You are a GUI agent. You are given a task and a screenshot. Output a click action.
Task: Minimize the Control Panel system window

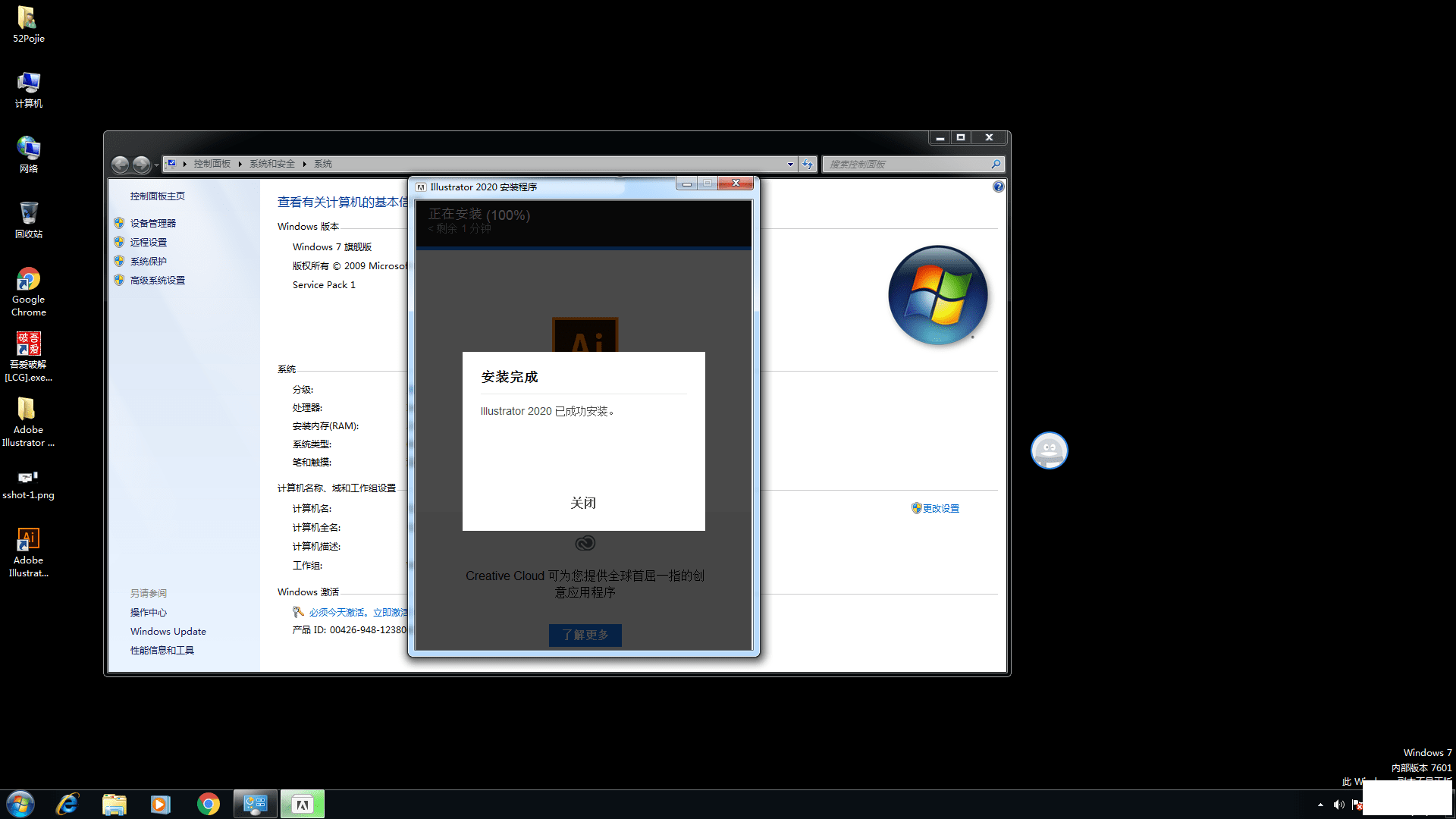click(940, 138)
